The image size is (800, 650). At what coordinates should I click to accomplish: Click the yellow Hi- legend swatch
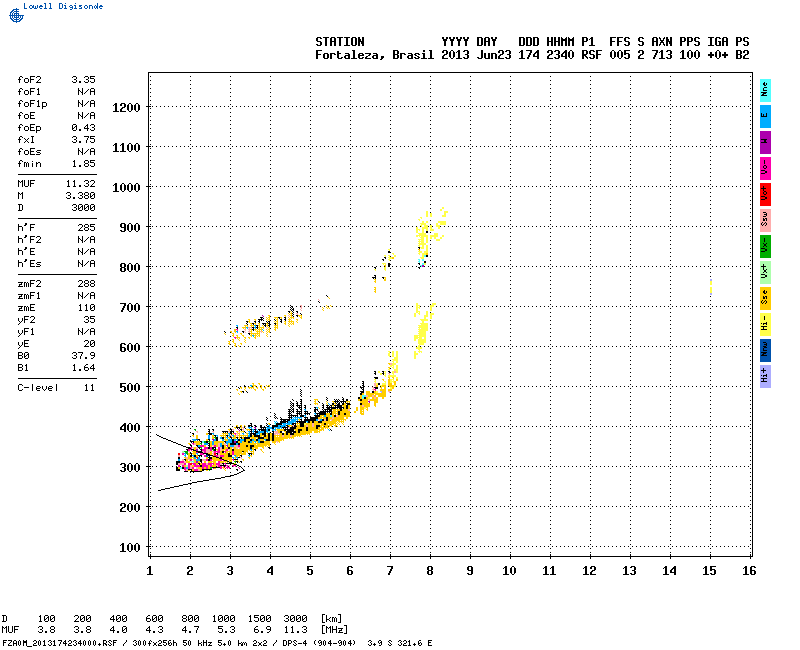[765, 324]
